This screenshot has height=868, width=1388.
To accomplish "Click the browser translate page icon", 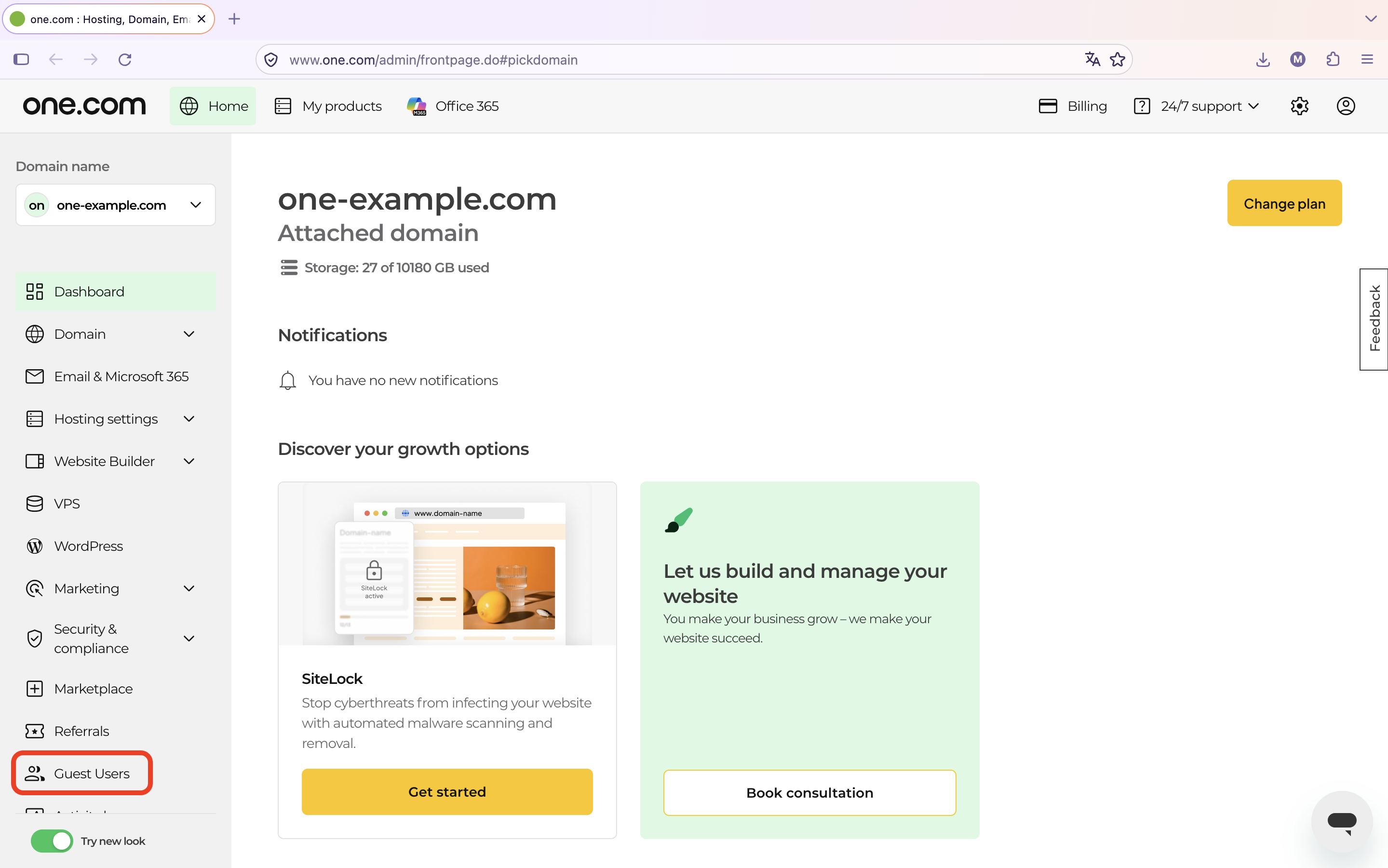I will (1092, 59).
